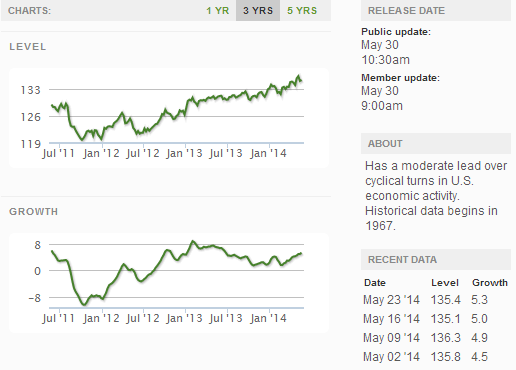The height and width of the screenshot is (370, 516).
Task: Click Jul '12 label on GROWTH chart
Action: [143, 318]
